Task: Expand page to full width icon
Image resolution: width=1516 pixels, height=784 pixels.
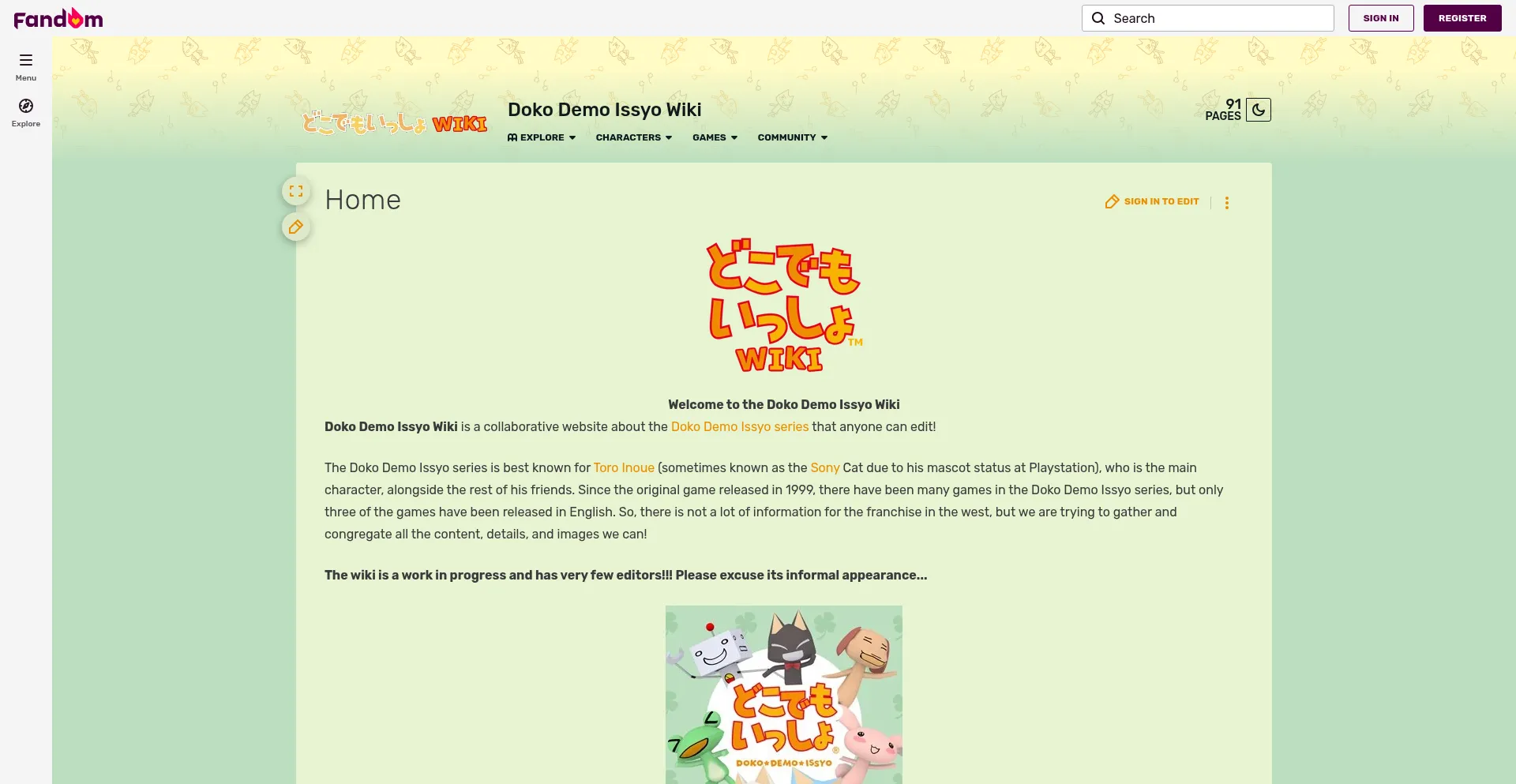Action: point(296,191)
